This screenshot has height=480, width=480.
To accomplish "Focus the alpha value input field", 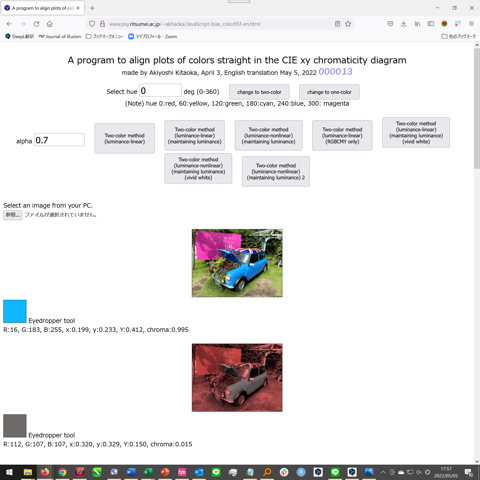I will coord(59,140).
